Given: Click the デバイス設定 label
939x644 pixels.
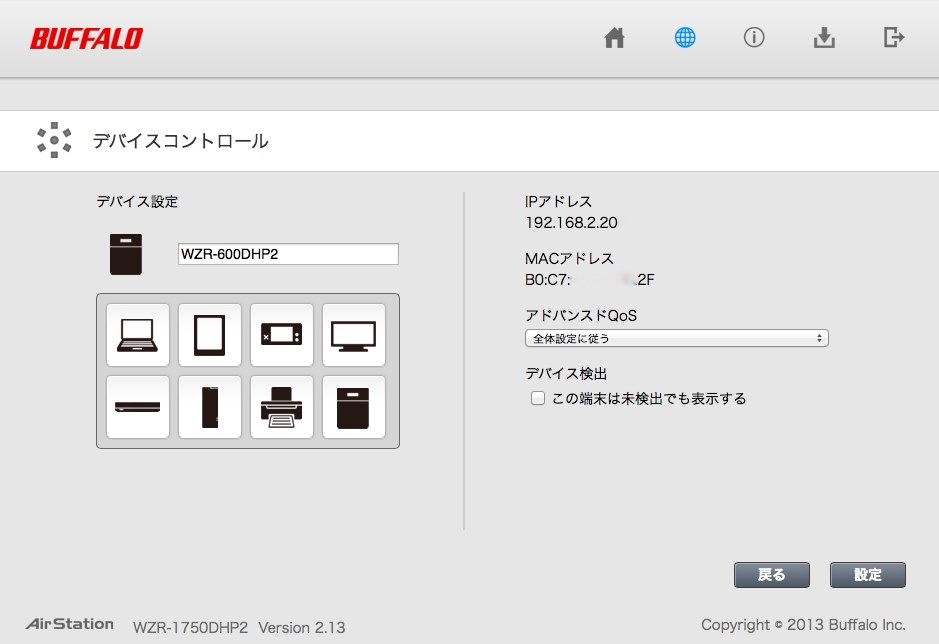Looking at the screenshot, I should [x=137, y=202].
